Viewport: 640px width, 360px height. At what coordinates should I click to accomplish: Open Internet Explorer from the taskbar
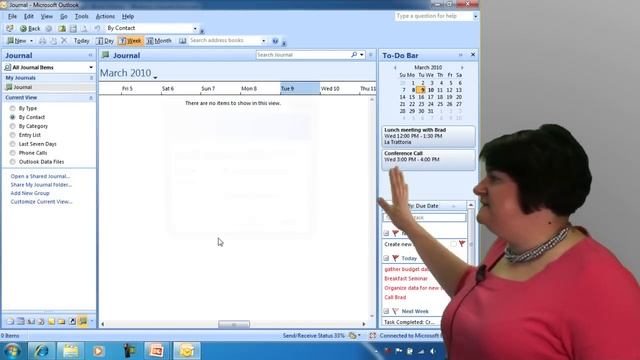tap(41, 351)
